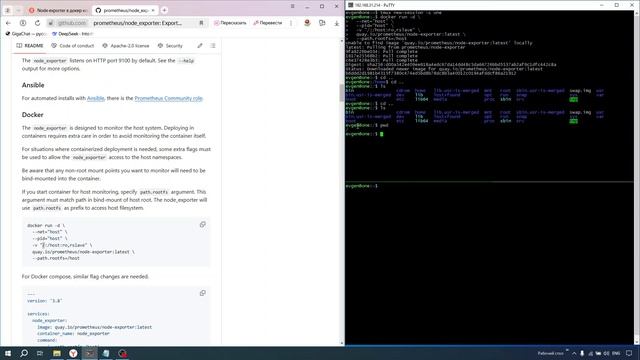Edit the README with pencil icon

point(200,46)
